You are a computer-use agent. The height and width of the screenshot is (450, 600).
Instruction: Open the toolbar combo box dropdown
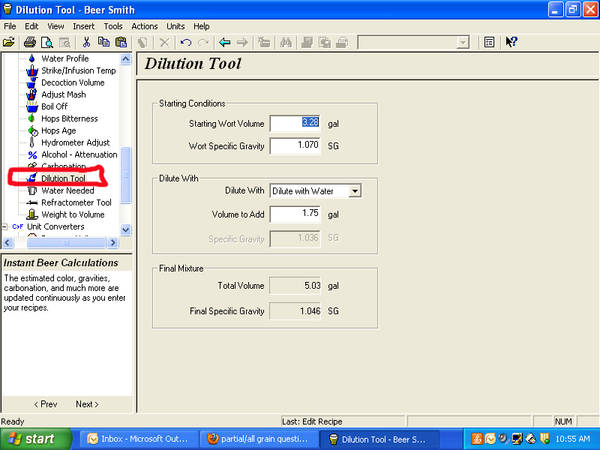463,42
